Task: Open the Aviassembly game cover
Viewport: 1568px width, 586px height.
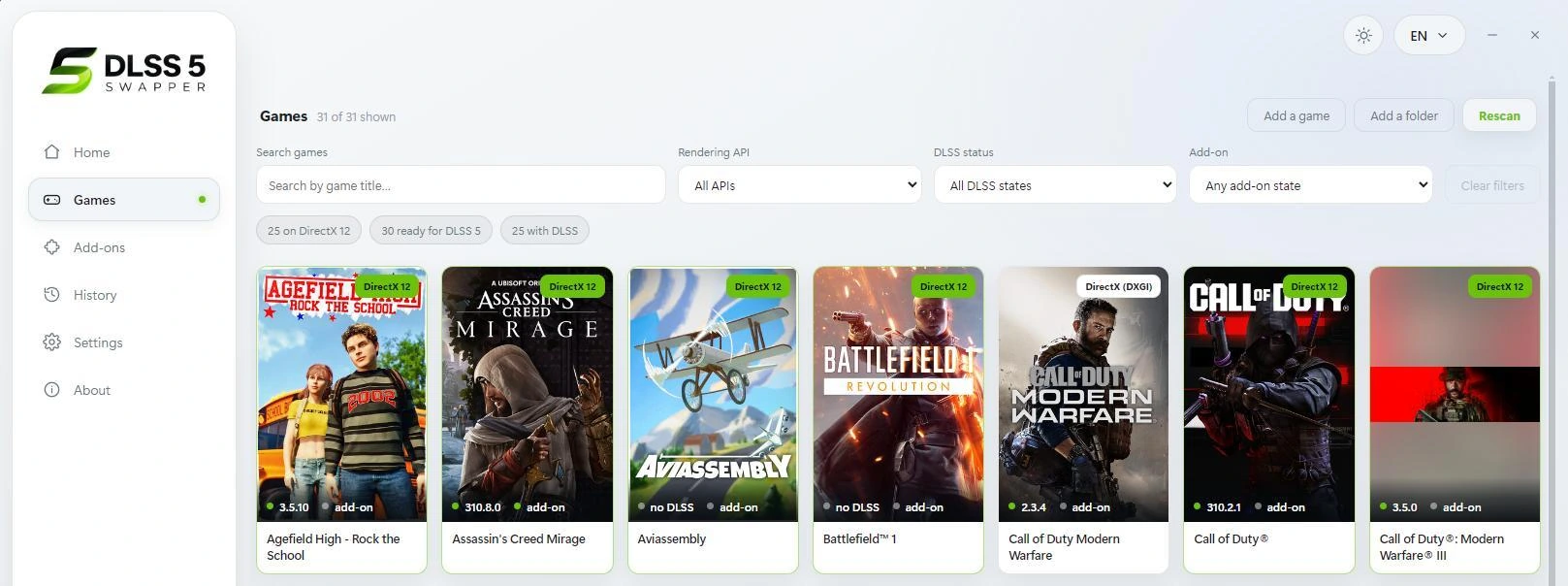Action: [713, 394]
